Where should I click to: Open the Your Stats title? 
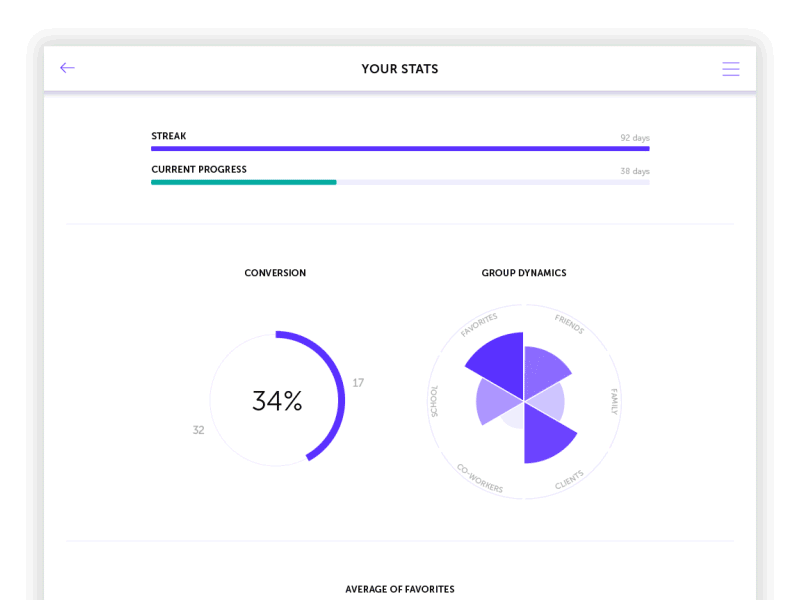400,68
